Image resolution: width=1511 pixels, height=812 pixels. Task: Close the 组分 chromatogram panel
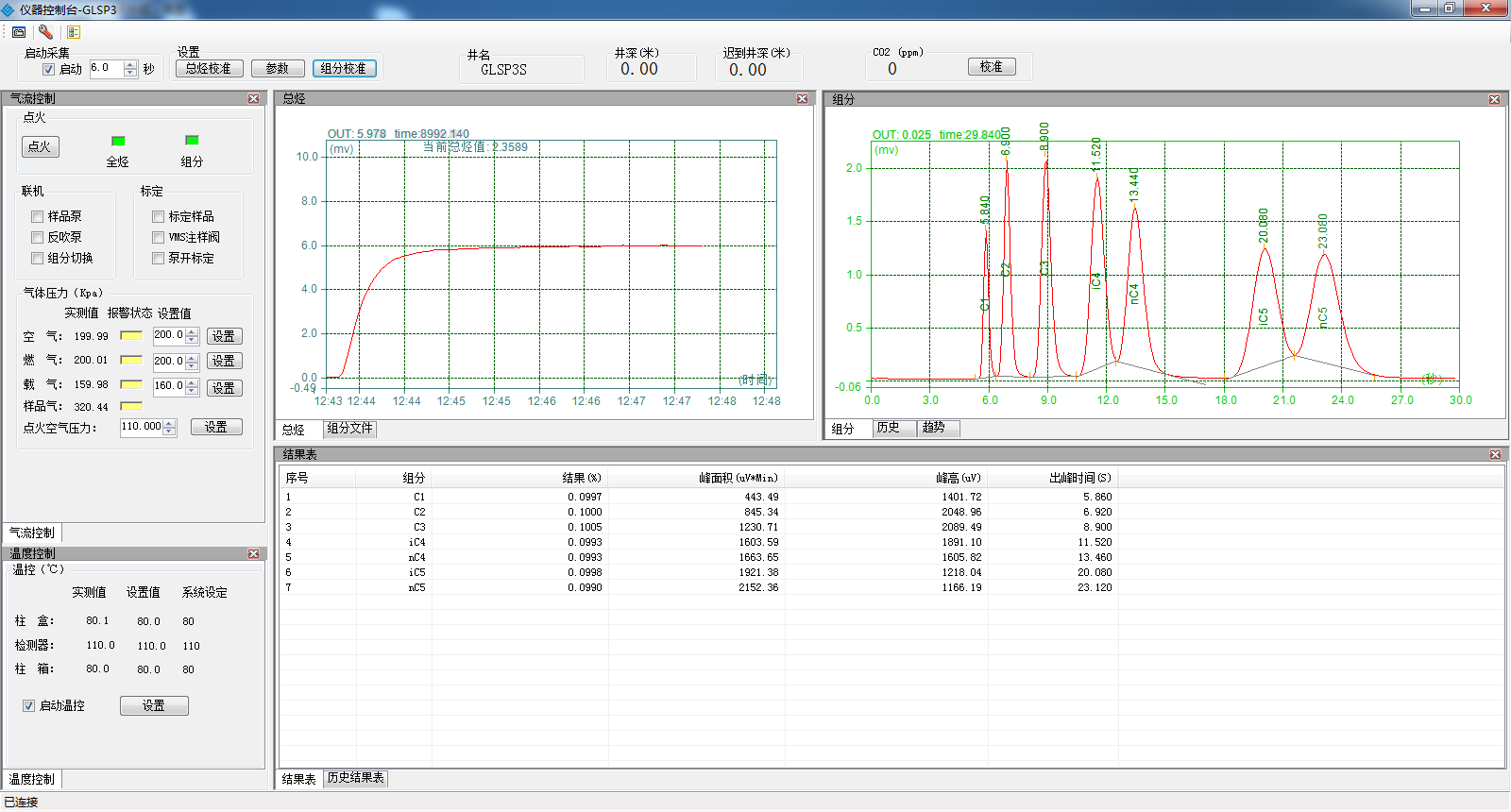point(1494,99)
